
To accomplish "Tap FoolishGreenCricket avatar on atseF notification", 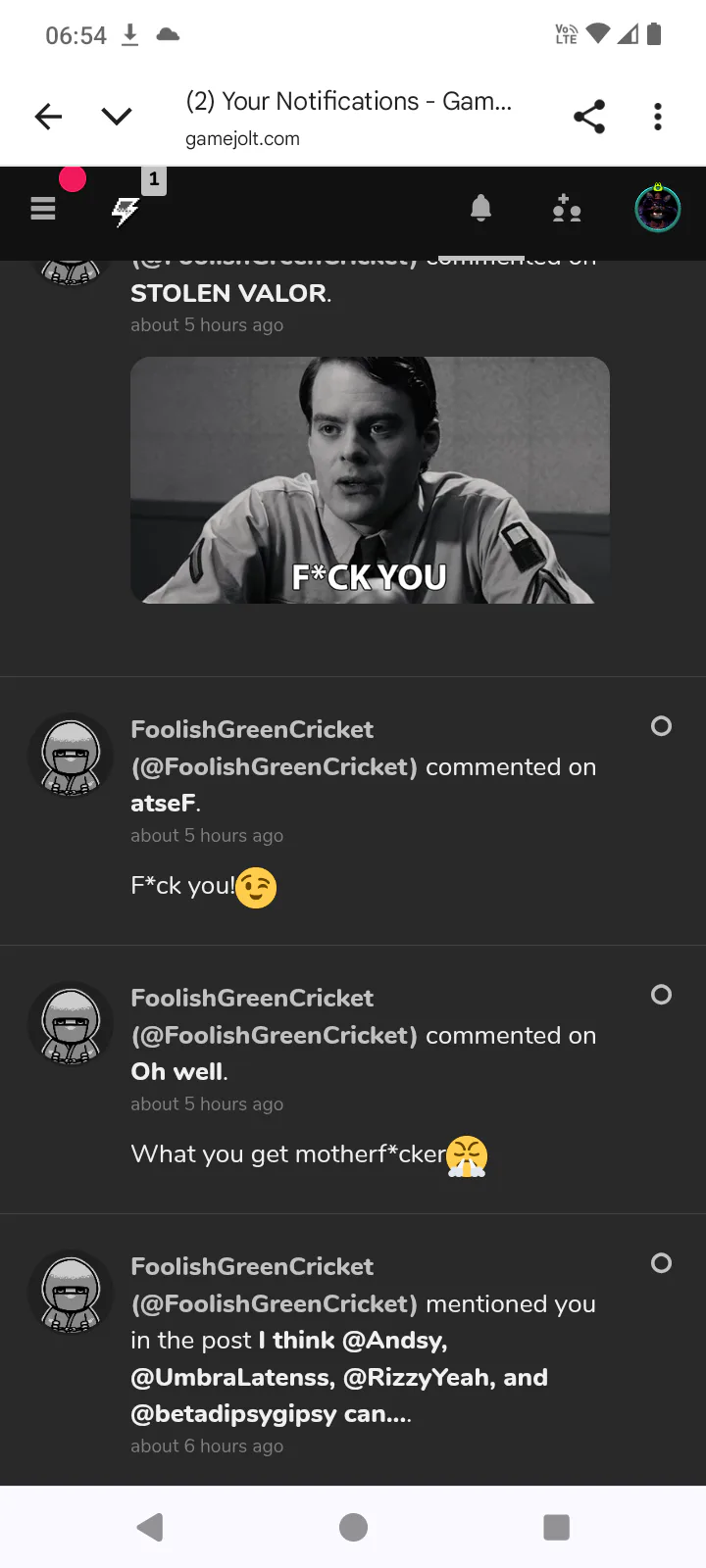I will (71, 756).
